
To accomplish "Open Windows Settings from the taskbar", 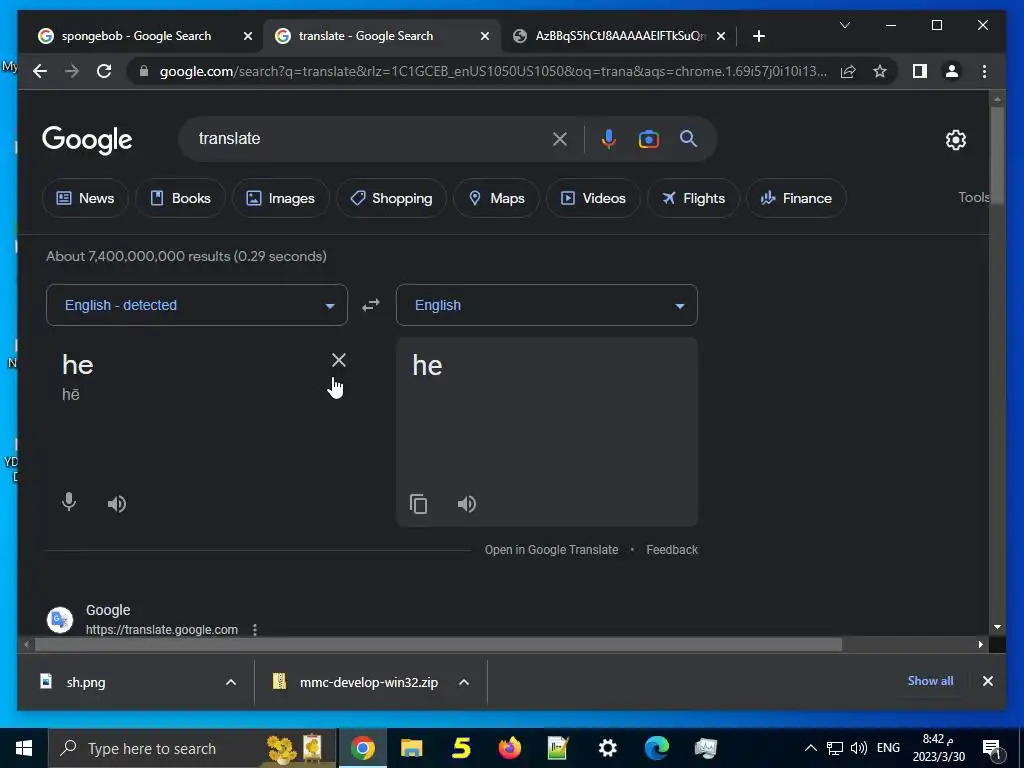I will 607,748.
